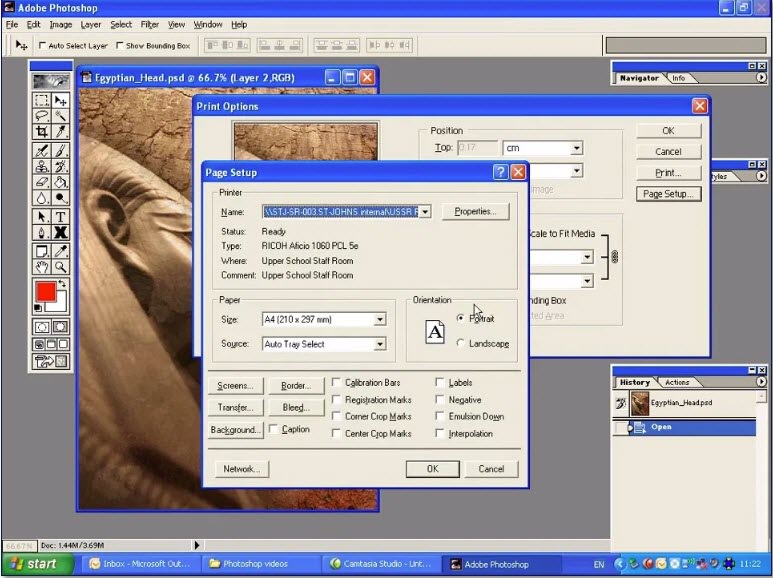Select the Hand tool
The height and width of the screenshot is (578, 773).
coord(42,268)
